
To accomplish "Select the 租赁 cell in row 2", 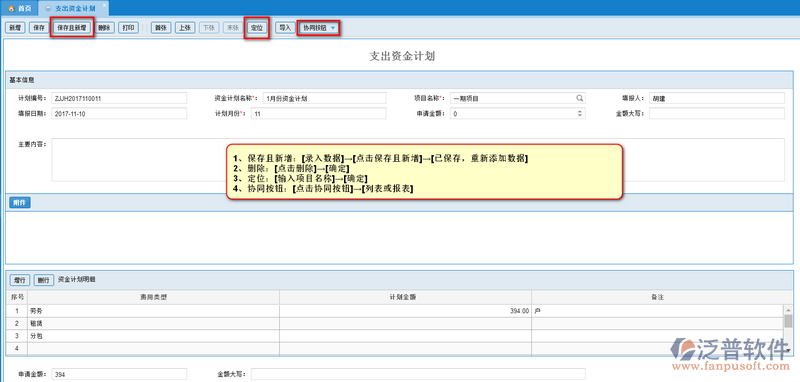I will tap(154, 323).
